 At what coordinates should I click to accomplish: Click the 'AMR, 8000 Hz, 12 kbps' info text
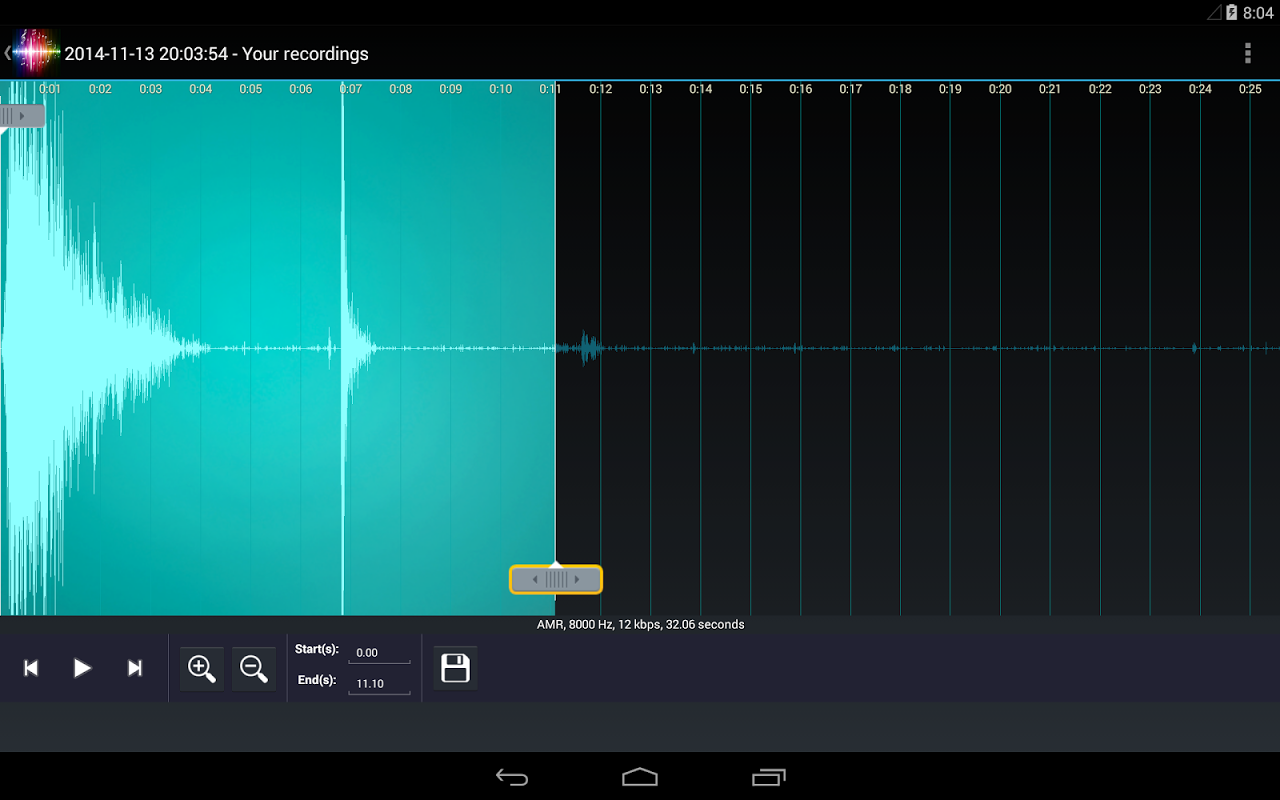(x=640, y=624)
